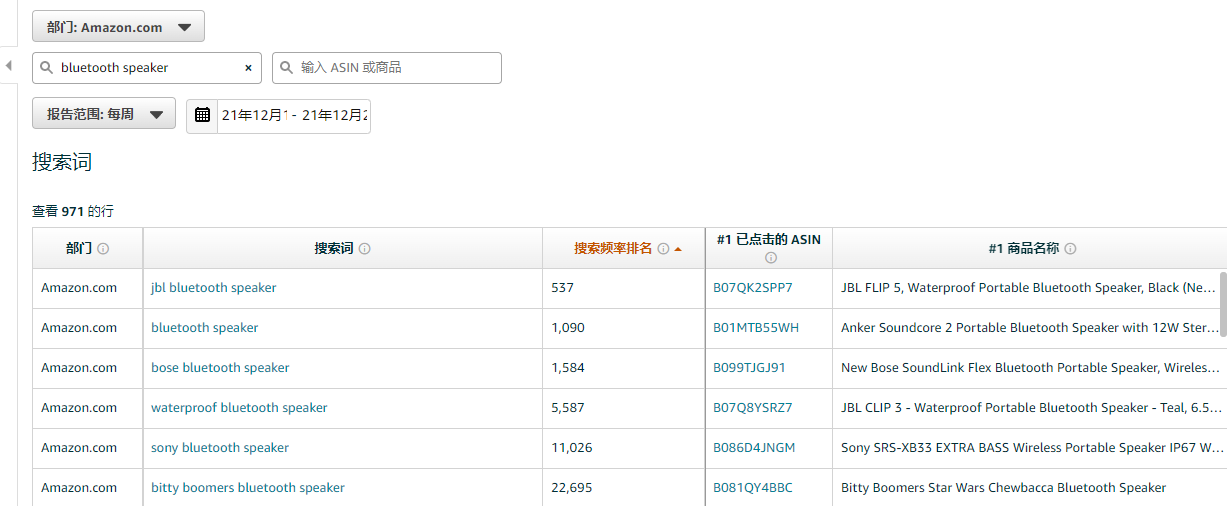
Task: Open the 报告范围: 每周 dropdown
Action: tap(104, 114)
